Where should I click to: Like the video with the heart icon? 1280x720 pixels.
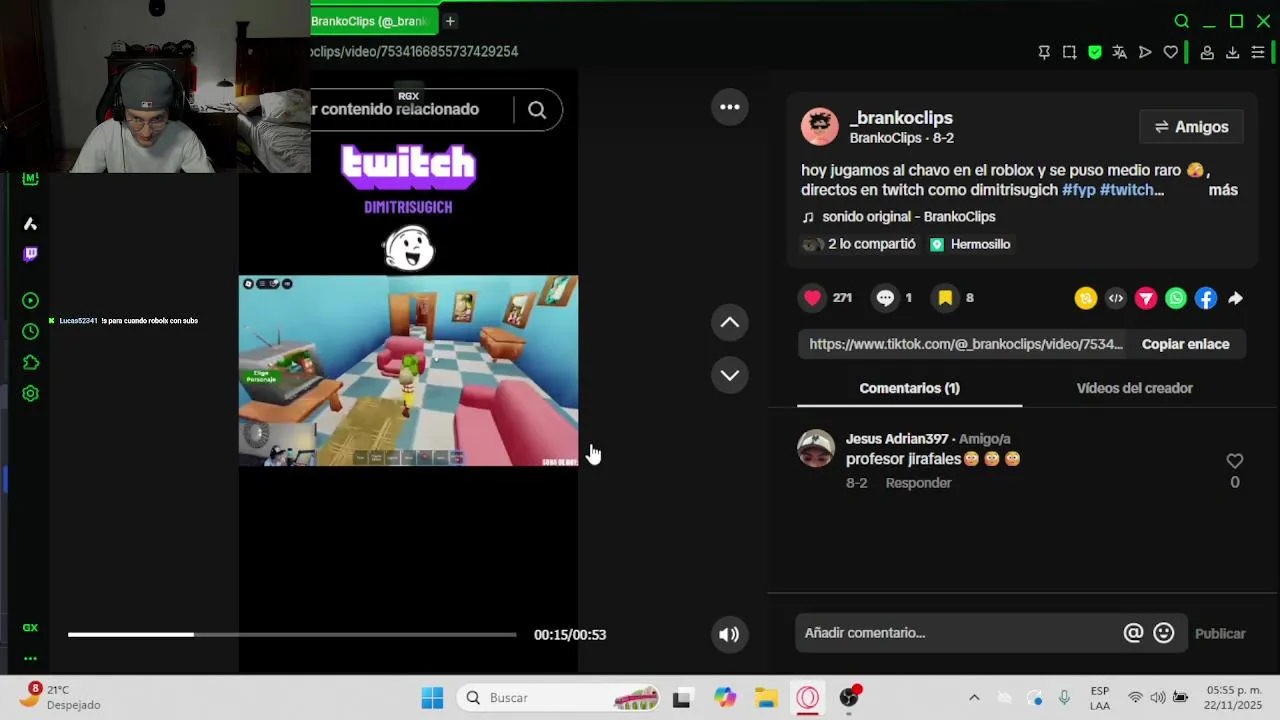[812, 297]
